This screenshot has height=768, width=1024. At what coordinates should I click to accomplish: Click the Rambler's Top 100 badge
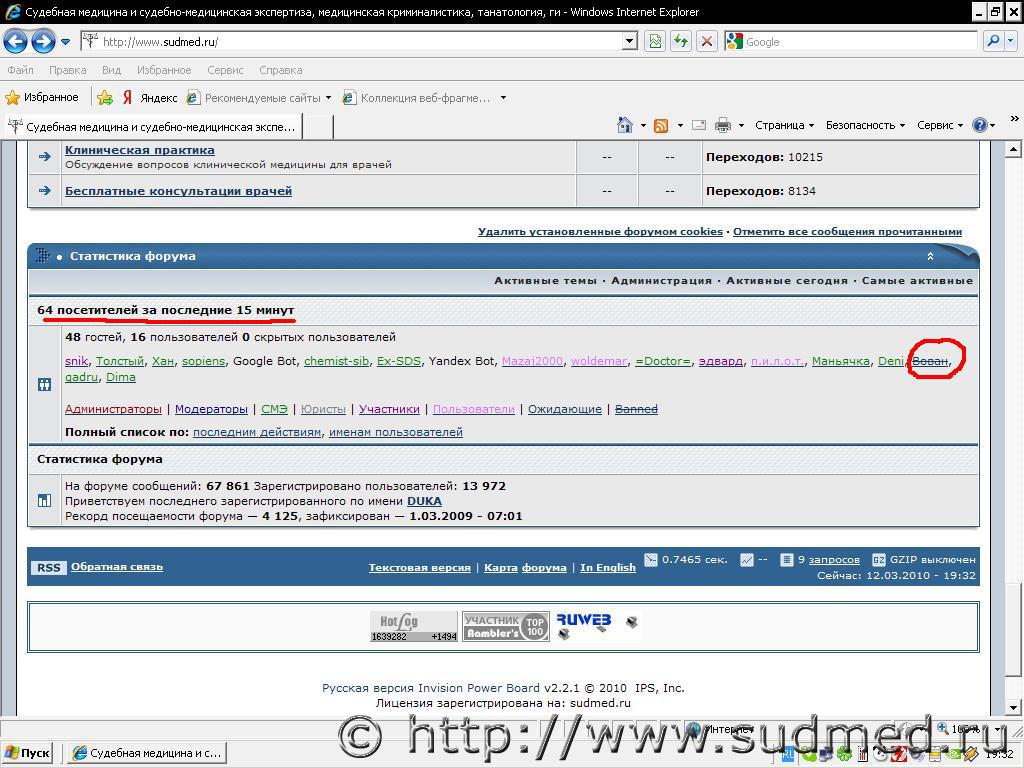(505, 626)
